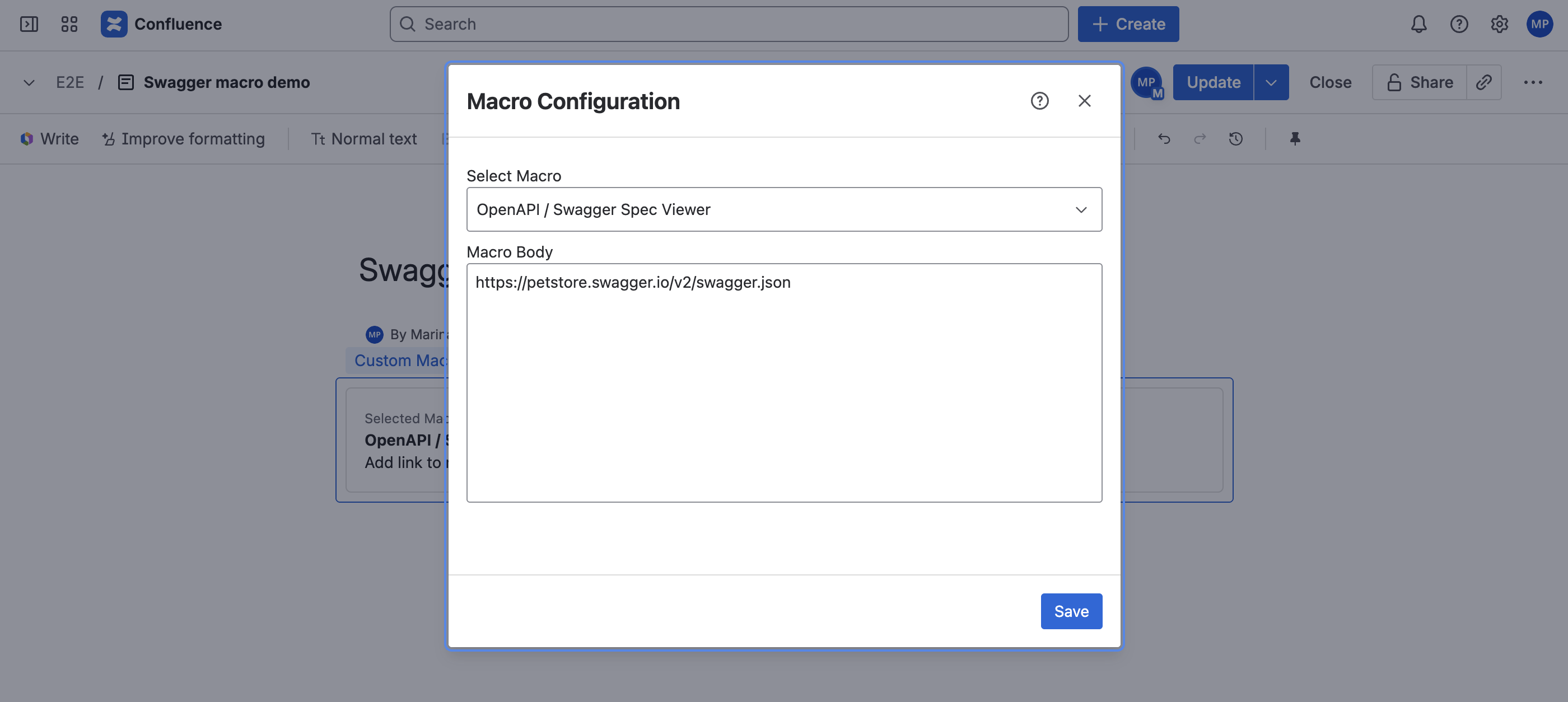The height and width of the screenshot is (702, 1568).
Task: Open the MP profile avatar in top bar
Action: (x=1539, y=24)
